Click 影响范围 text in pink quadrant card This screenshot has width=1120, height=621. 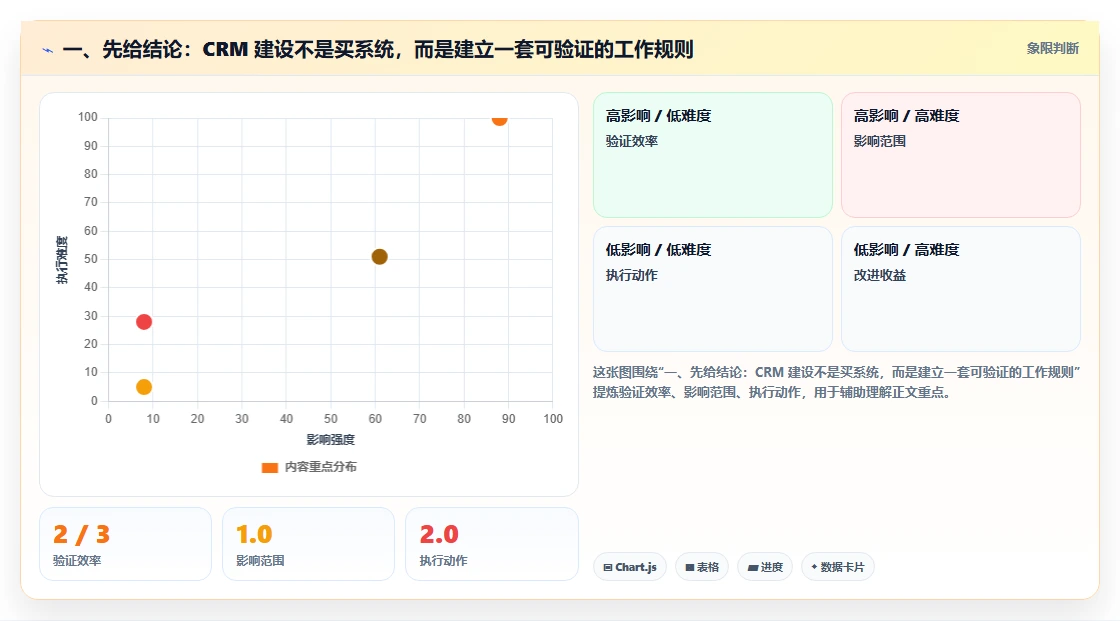[879, 141]
